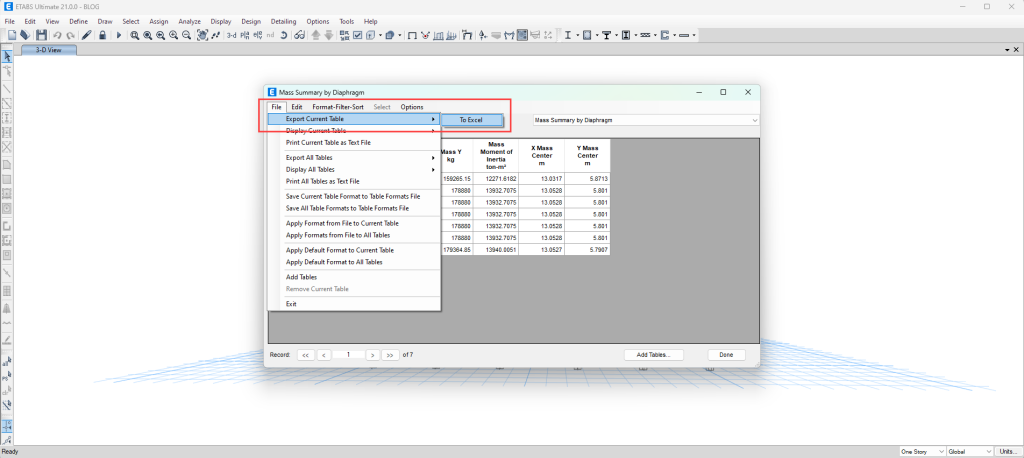
Task: Click the Units... button in status bar
Action: click(x=1006, y=451)
